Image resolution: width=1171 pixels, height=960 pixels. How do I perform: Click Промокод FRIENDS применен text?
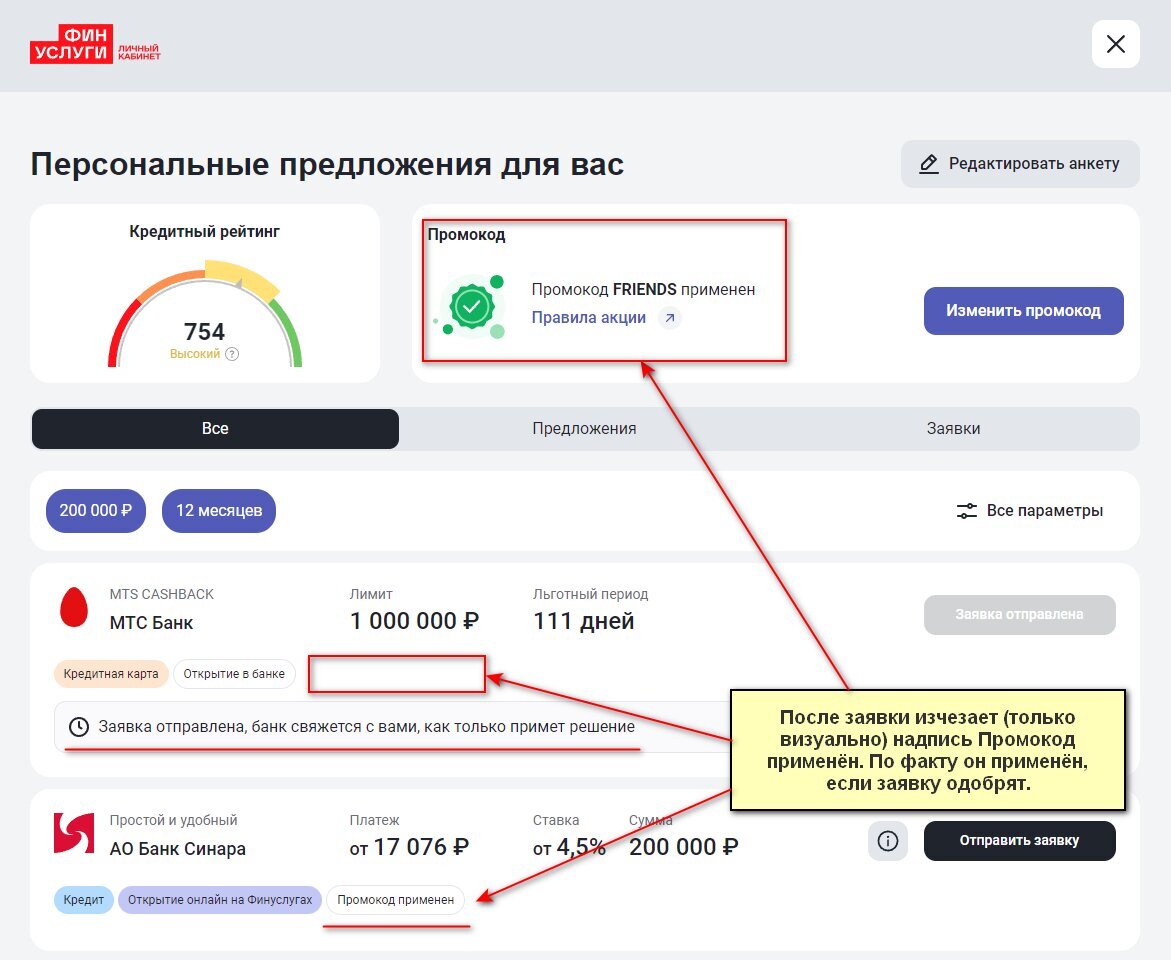click(643, 289)
